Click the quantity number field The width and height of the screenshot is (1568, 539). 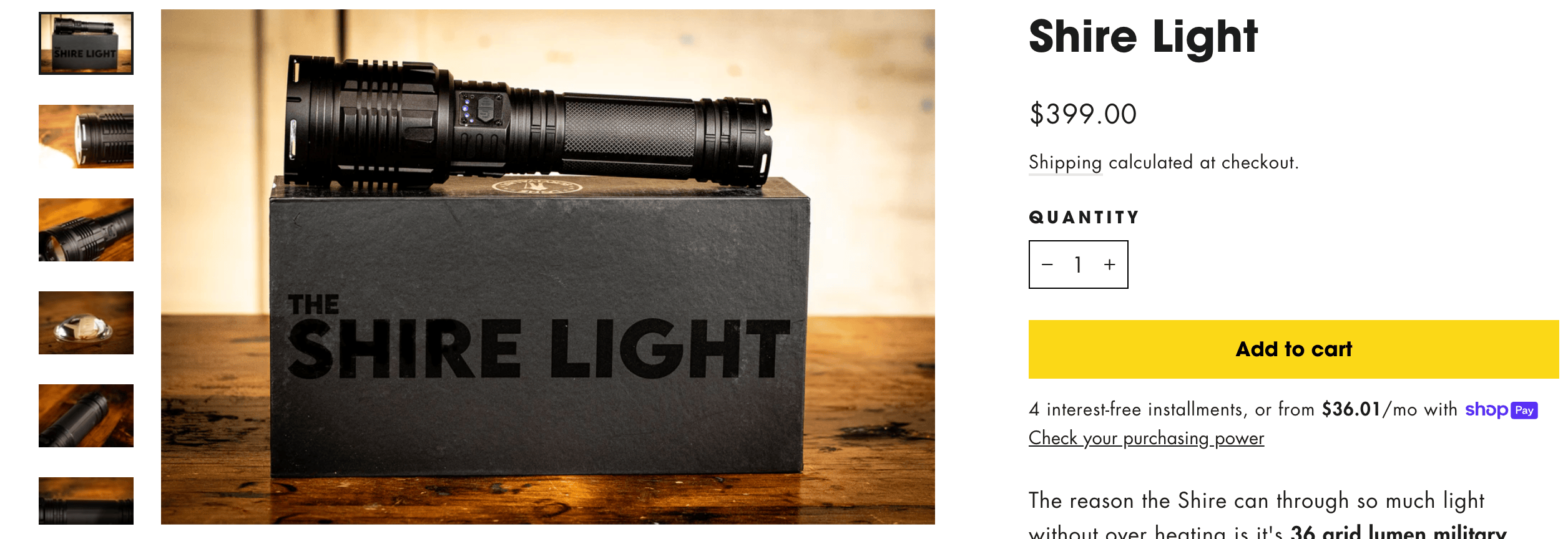point(1078,265)
